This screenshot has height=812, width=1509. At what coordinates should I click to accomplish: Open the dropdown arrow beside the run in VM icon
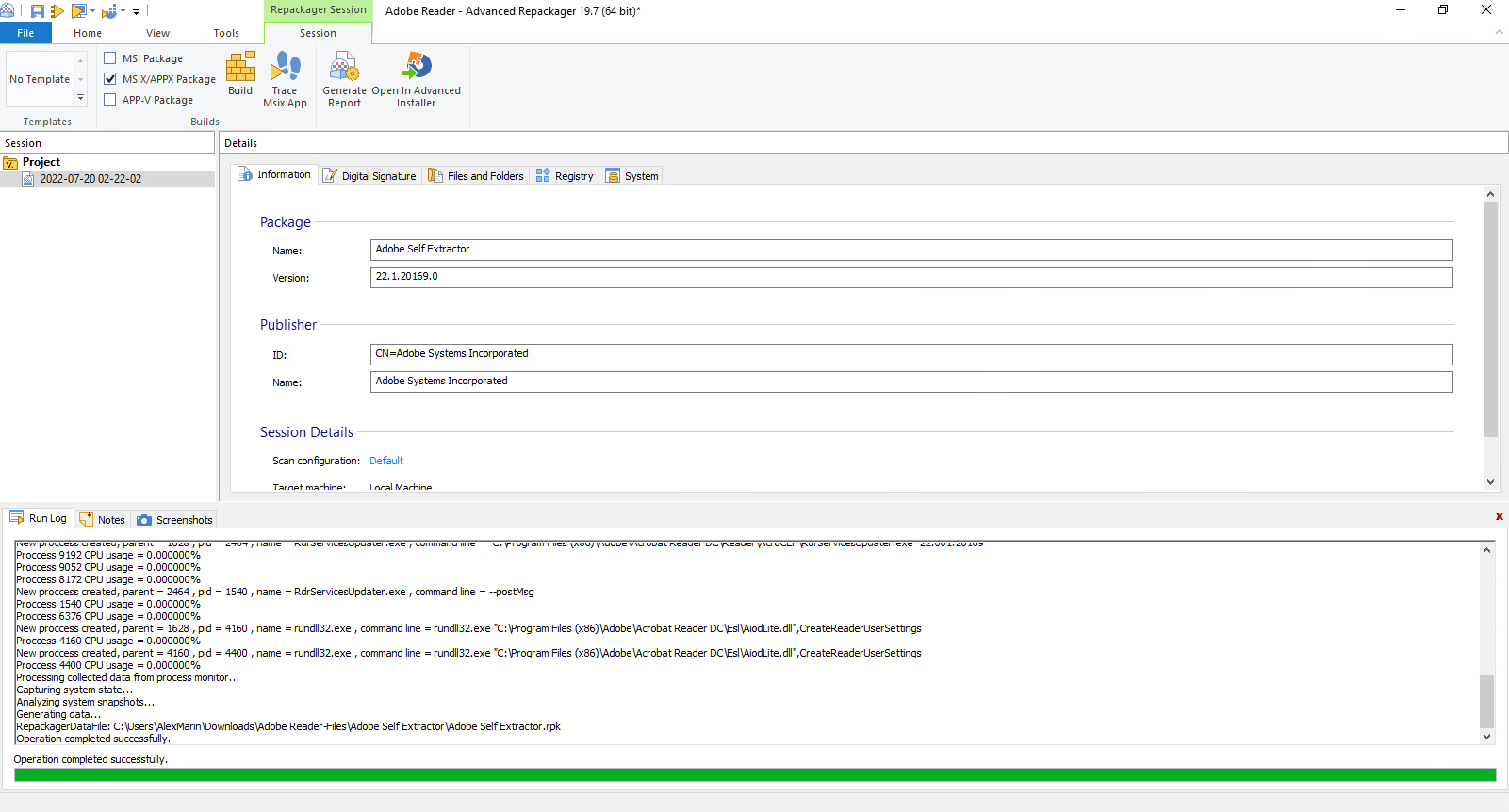click(x=92, y=11)
